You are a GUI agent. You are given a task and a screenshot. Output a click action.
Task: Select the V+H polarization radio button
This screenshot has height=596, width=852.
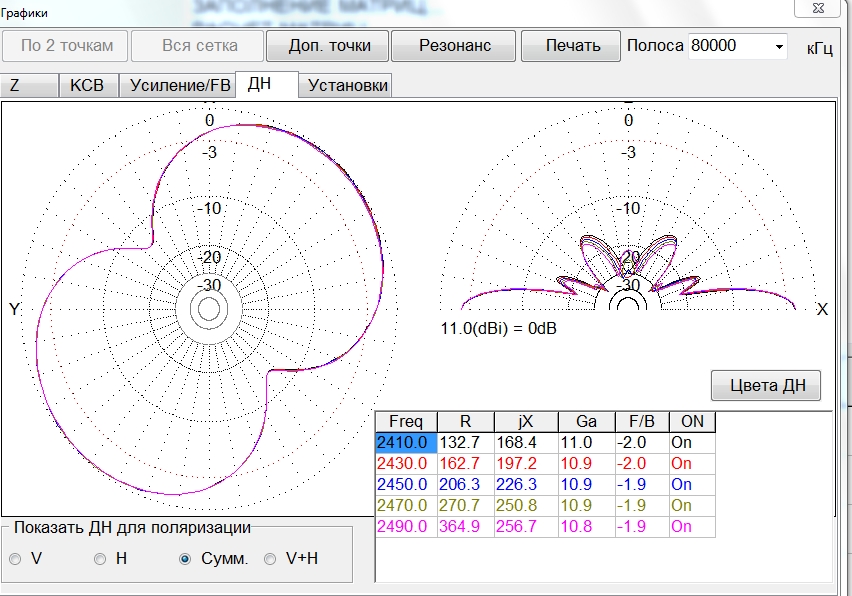(270, 560)
